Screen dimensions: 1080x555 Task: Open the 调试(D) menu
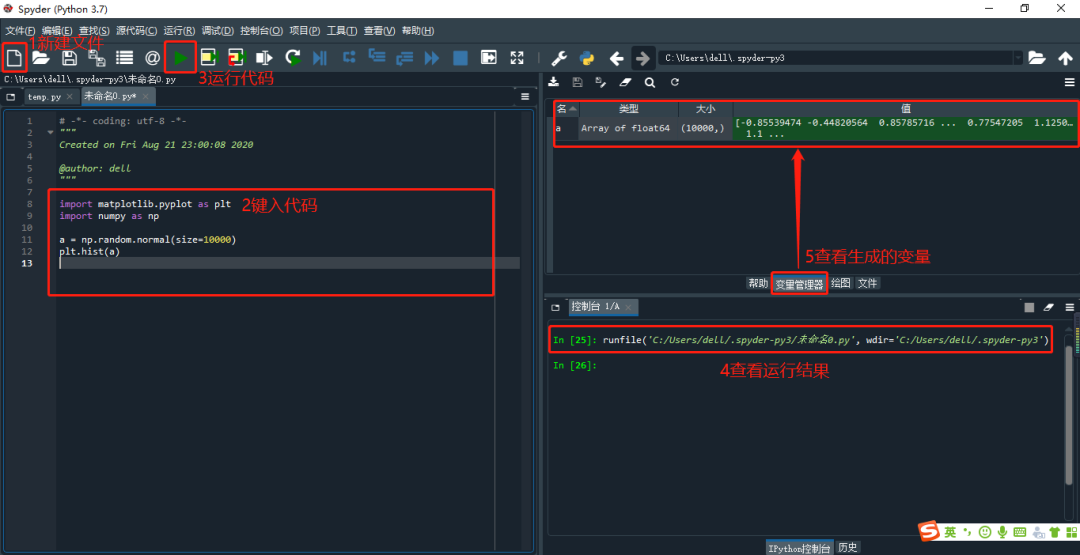[x=218, y=30]
